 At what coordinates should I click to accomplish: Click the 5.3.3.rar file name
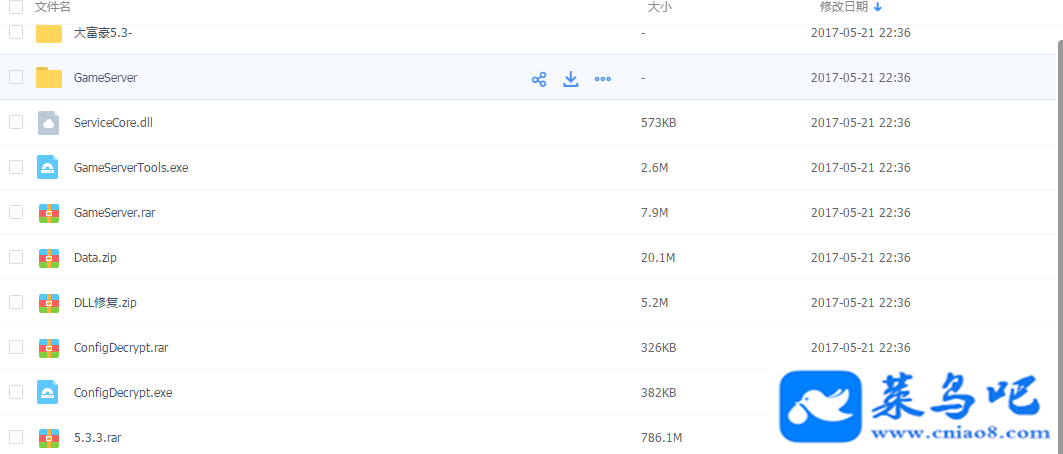[98, 438]
